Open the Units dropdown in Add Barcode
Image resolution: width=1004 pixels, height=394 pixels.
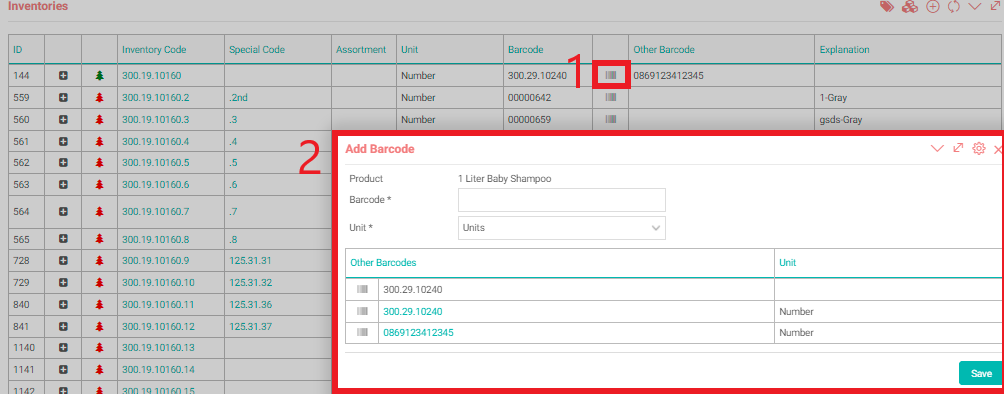tap(562, 227)
